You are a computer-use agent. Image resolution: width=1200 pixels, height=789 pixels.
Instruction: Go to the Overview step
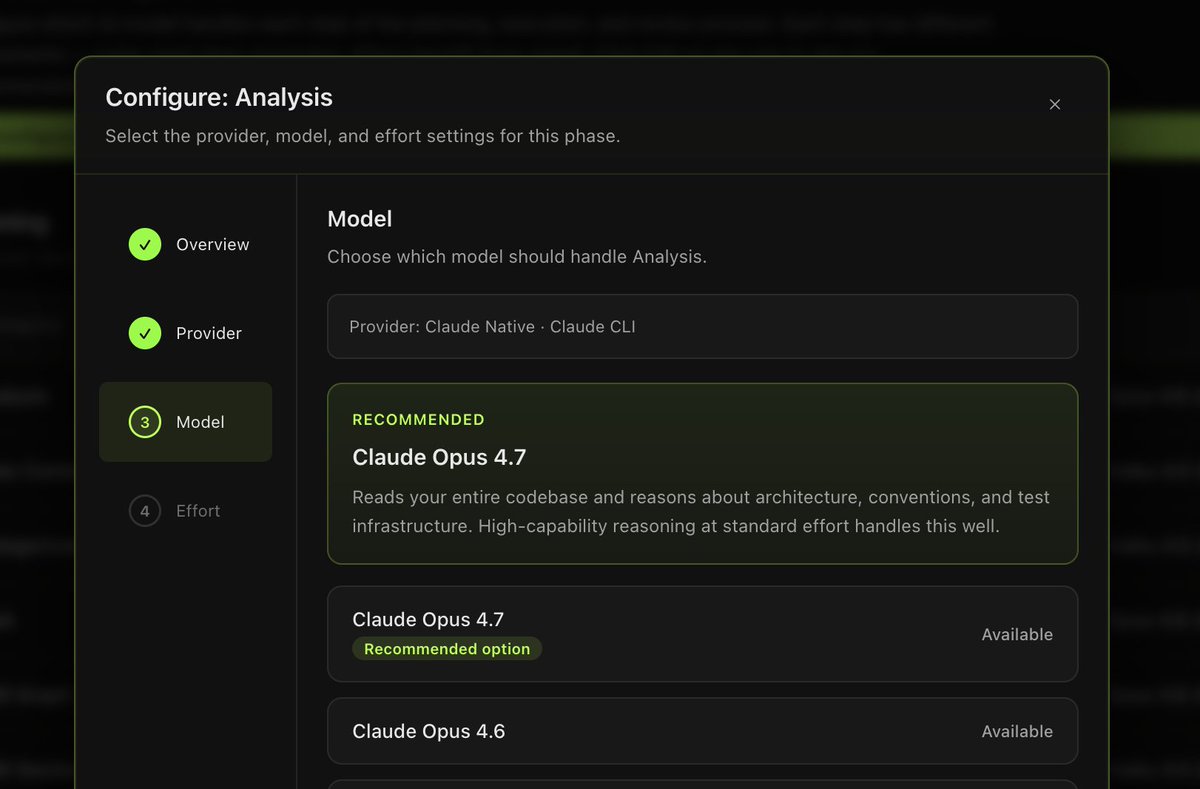(186, 244)
